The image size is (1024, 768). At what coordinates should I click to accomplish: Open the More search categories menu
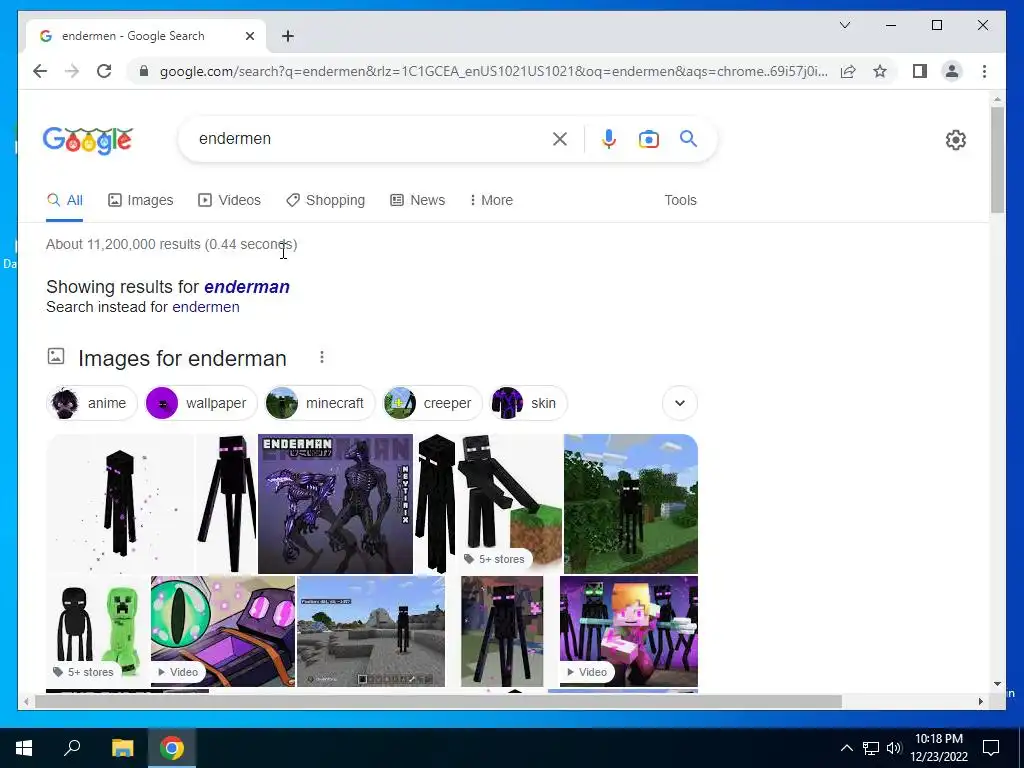491,200
